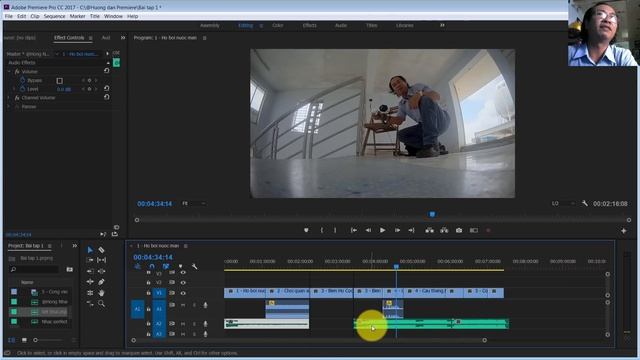Toggle Linked Selection in timeline
The image size is (640, 360).
coord(166,267)
